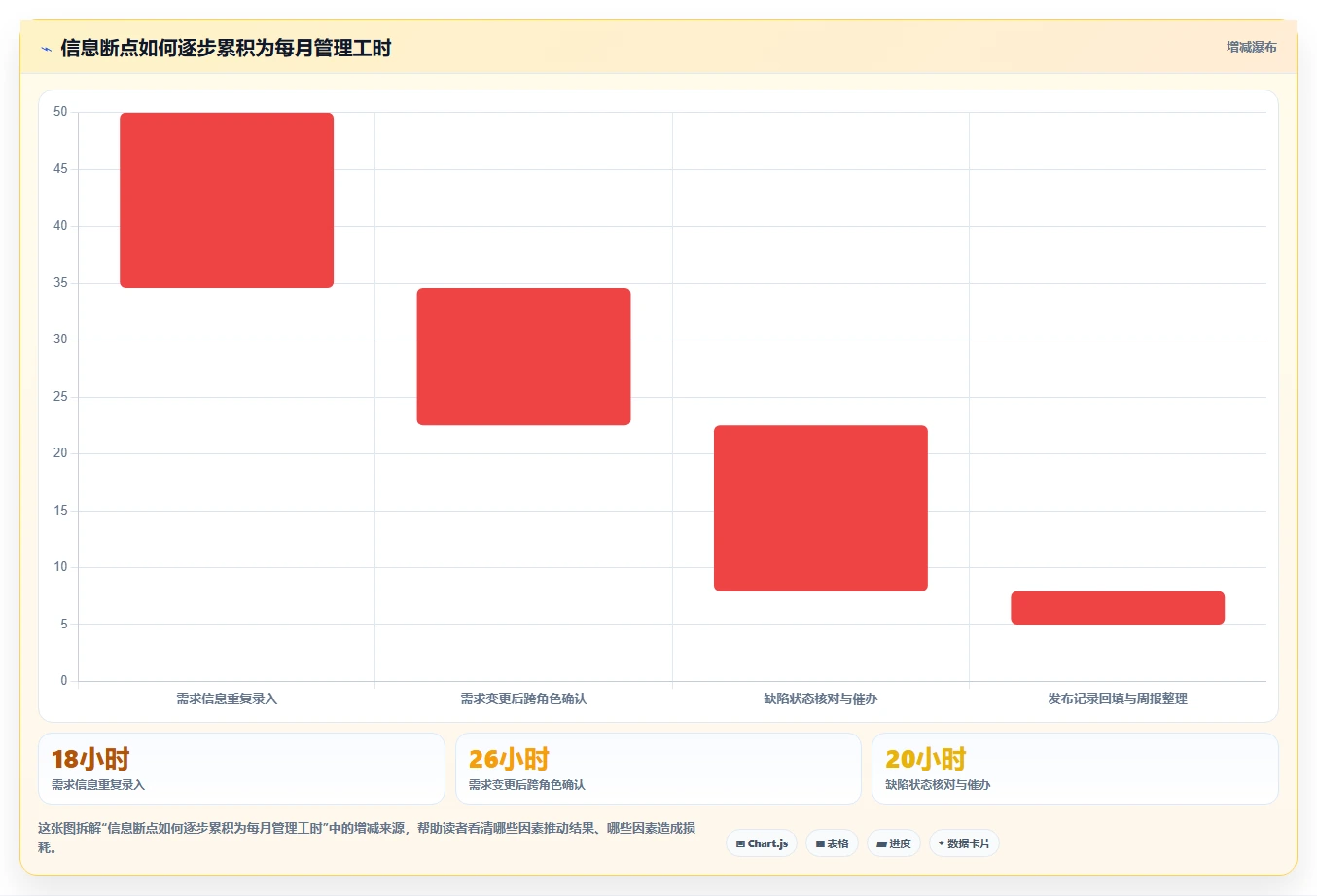Click the red bar for 需求信息重复录入
Viewport: 1317px width, 896px height.
coord(227,200)
